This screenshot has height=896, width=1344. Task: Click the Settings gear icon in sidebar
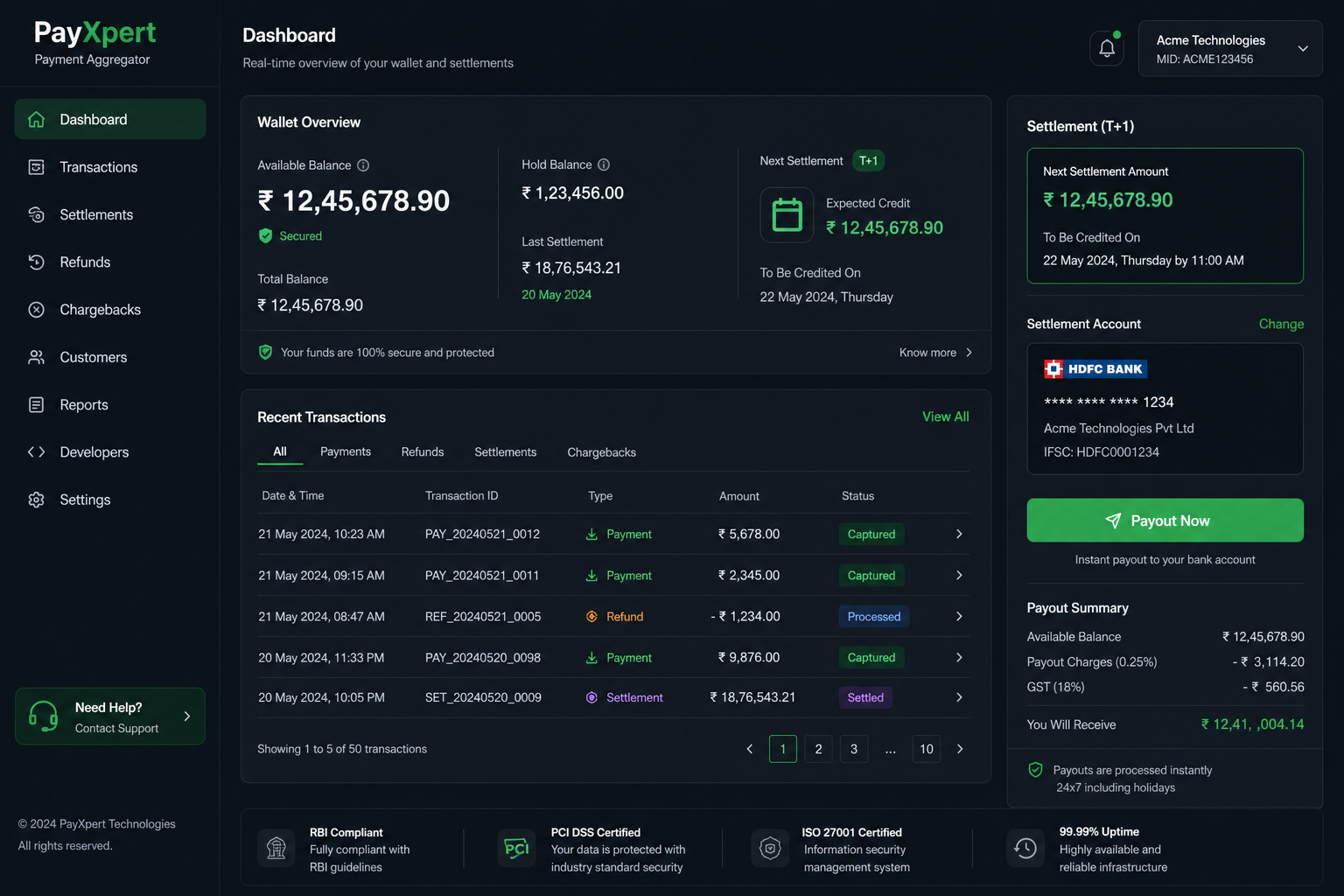click(x=36, y=500)
